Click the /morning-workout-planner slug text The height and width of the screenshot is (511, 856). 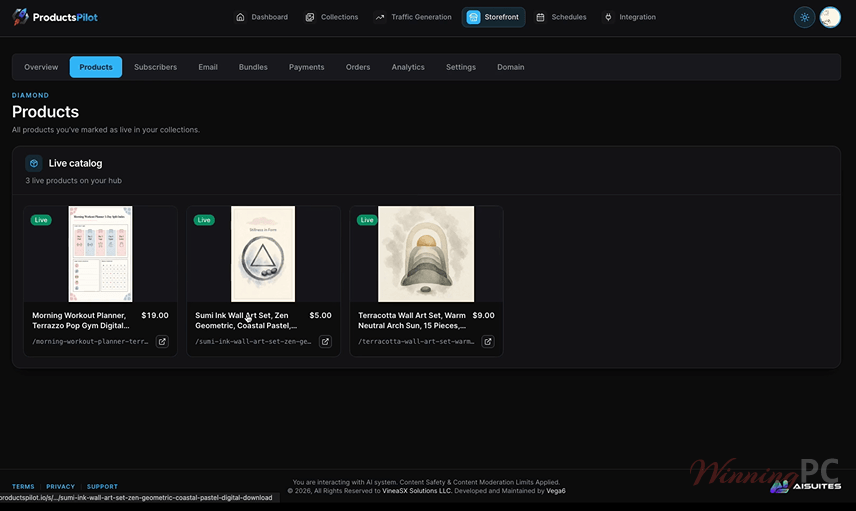[x=90, y=342]
